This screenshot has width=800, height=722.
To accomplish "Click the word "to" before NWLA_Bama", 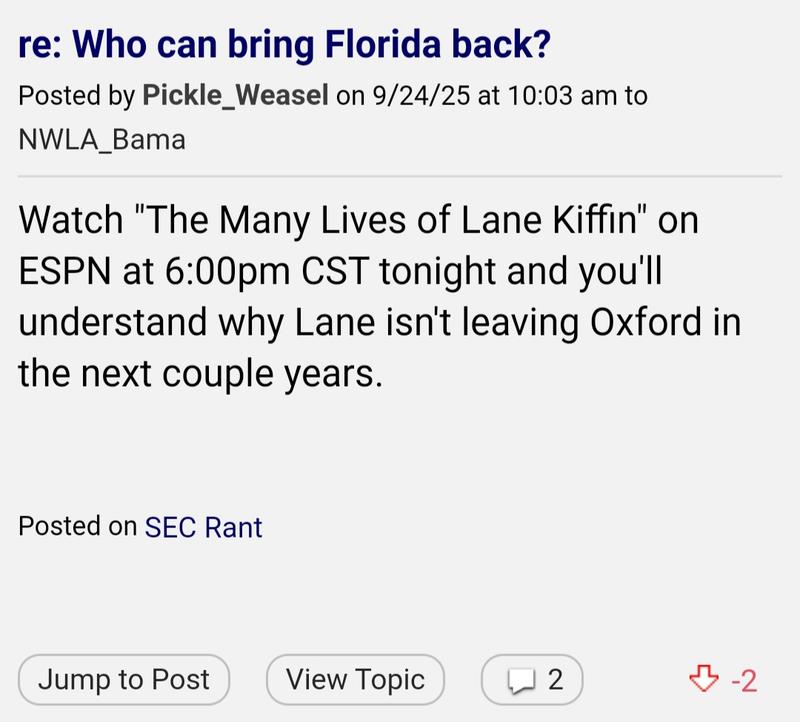I will (x=634, y=96).
